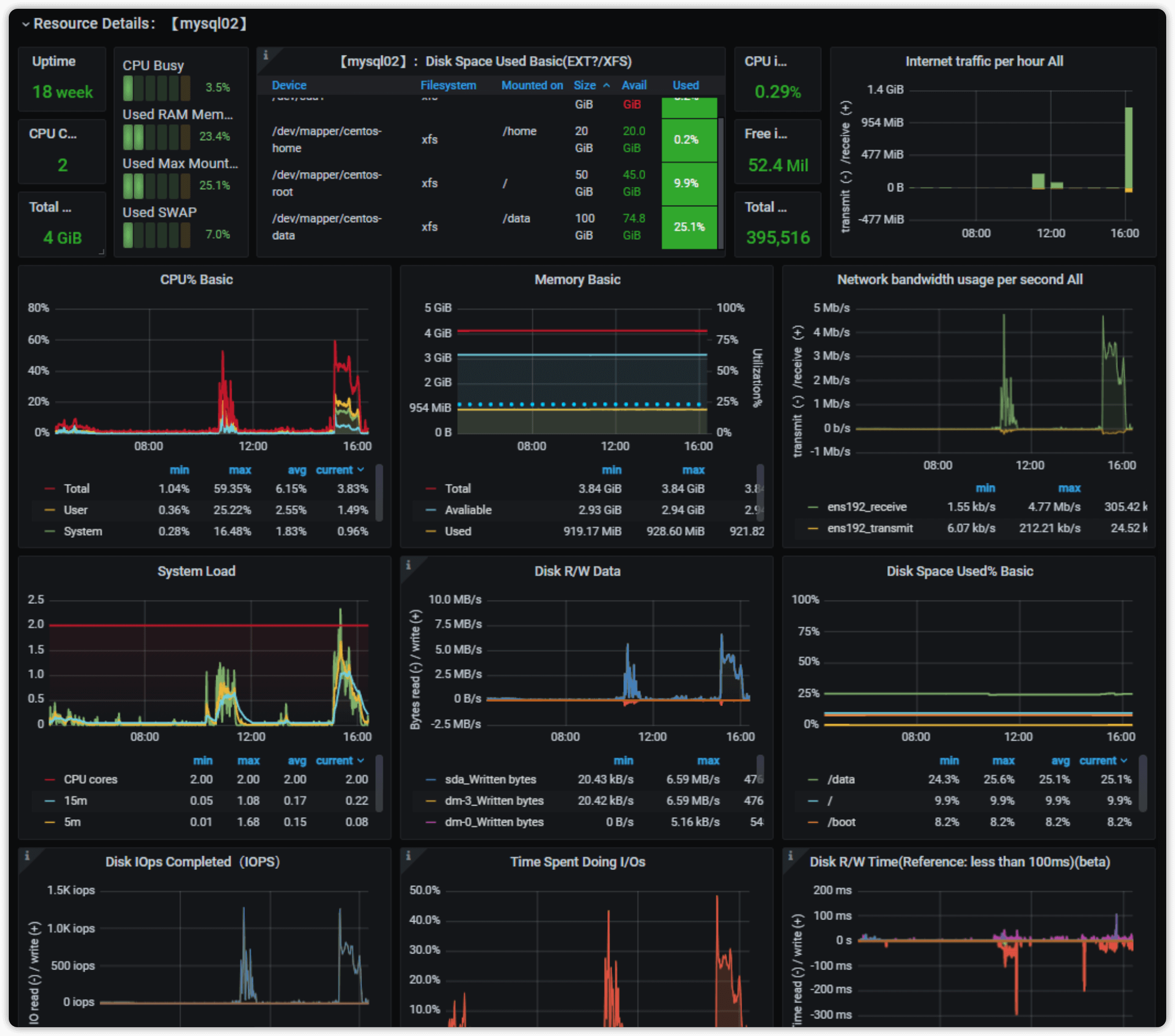This screenshot has height=1036, width=1175.
Task: Click the Used column header in the disk table
Action: (686, 86)
